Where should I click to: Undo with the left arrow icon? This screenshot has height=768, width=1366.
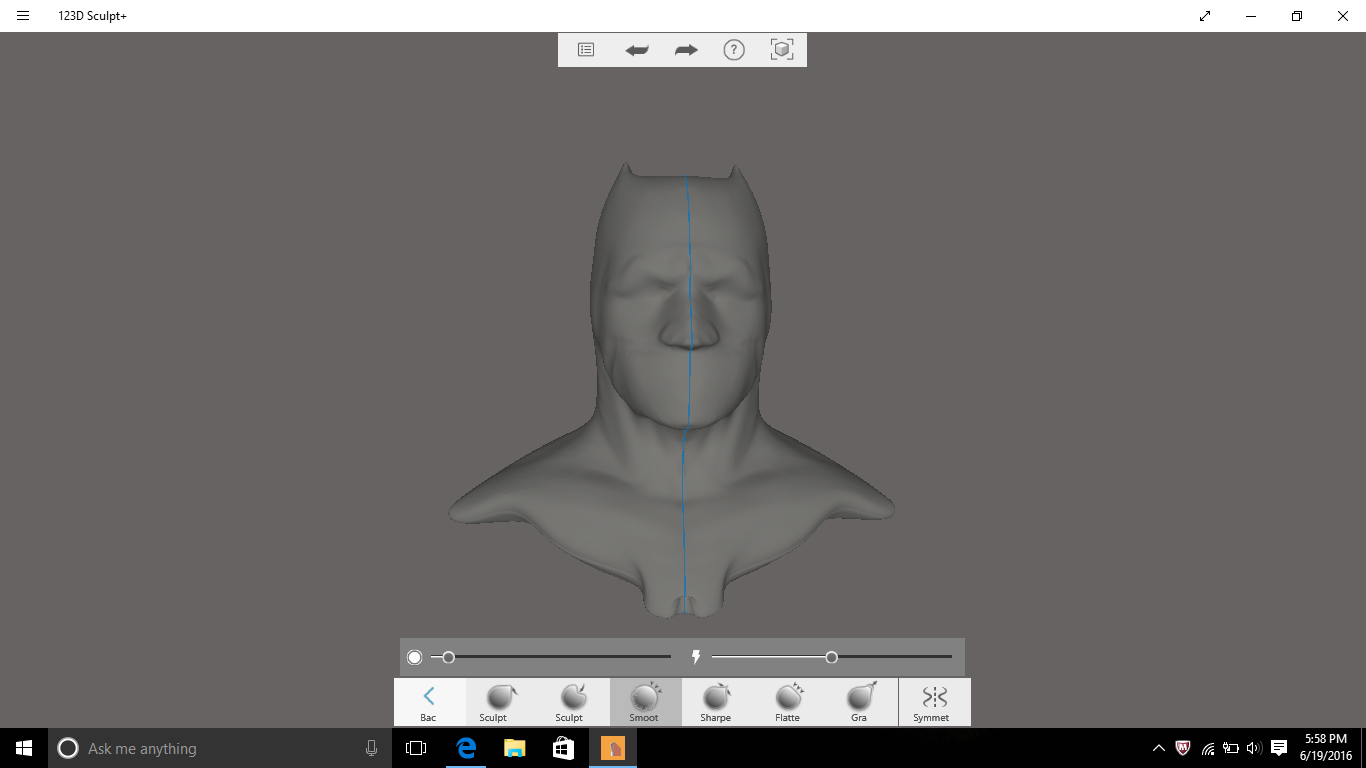[637, 50]
